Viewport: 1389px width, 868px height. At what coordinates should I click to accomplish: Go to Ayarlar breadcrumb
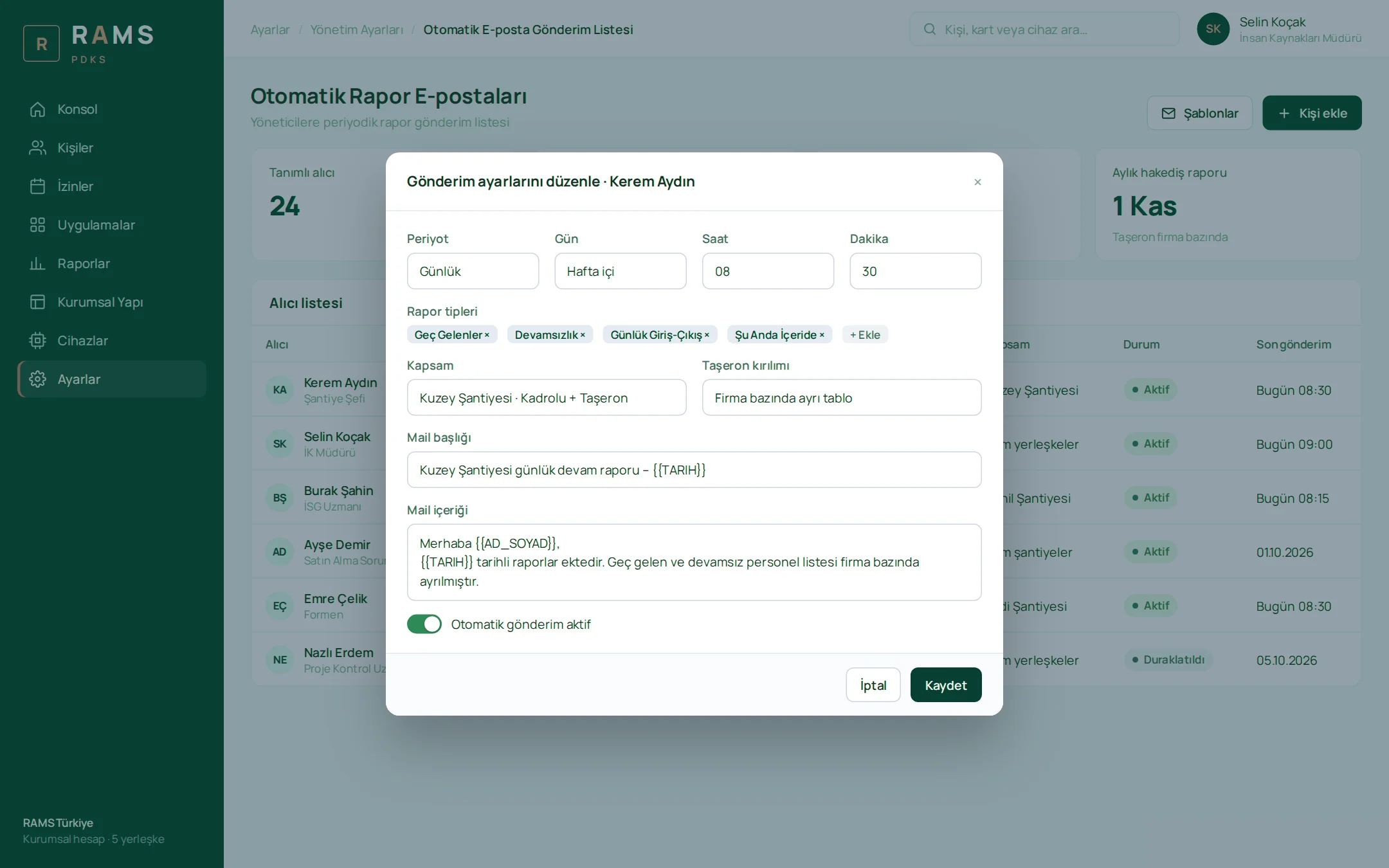(270, 30)
